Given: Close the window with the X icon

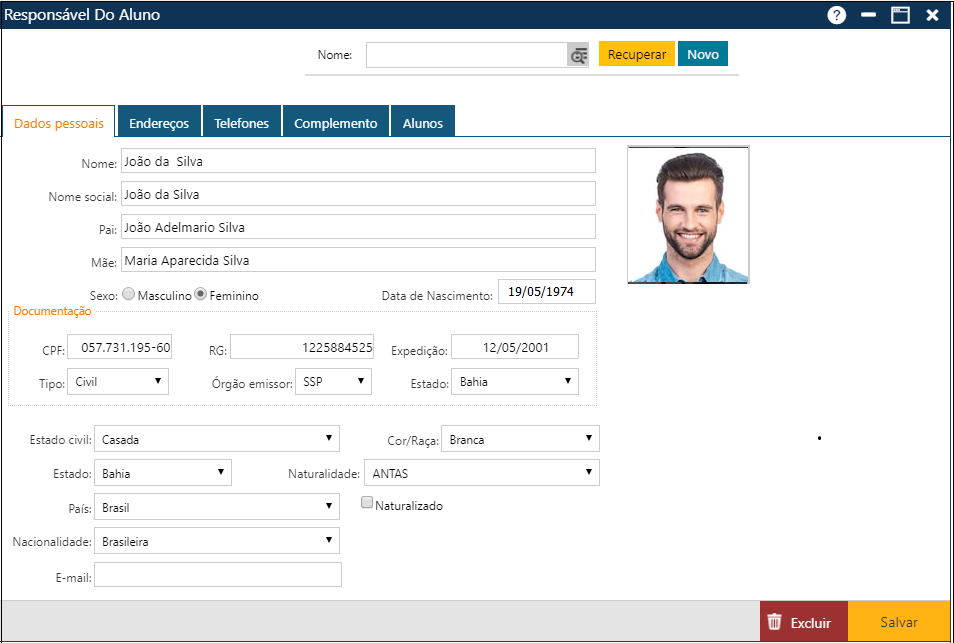Looking at the screenshot, I should (x=932, y=15).
